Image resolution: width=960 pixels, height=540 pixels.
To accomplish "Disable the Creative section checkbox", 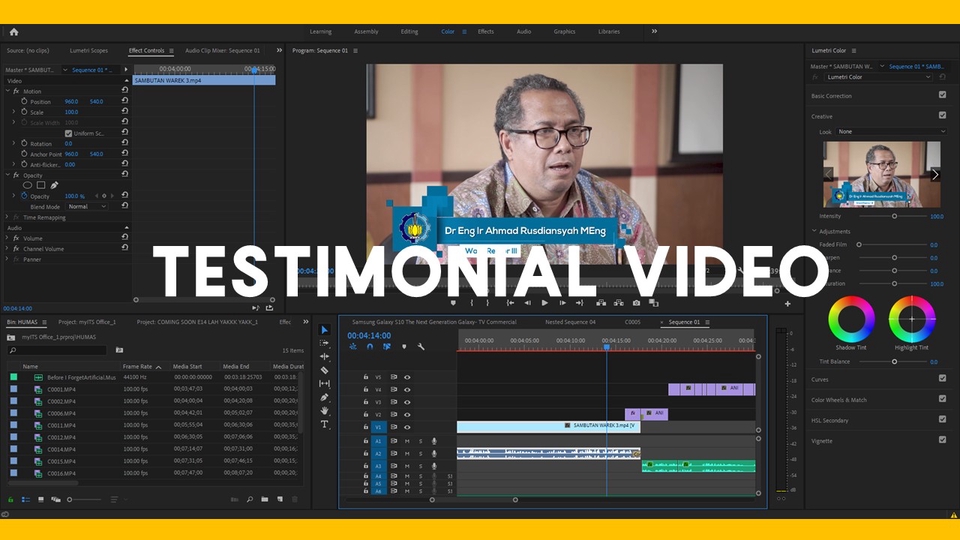I will click(942, 115).
